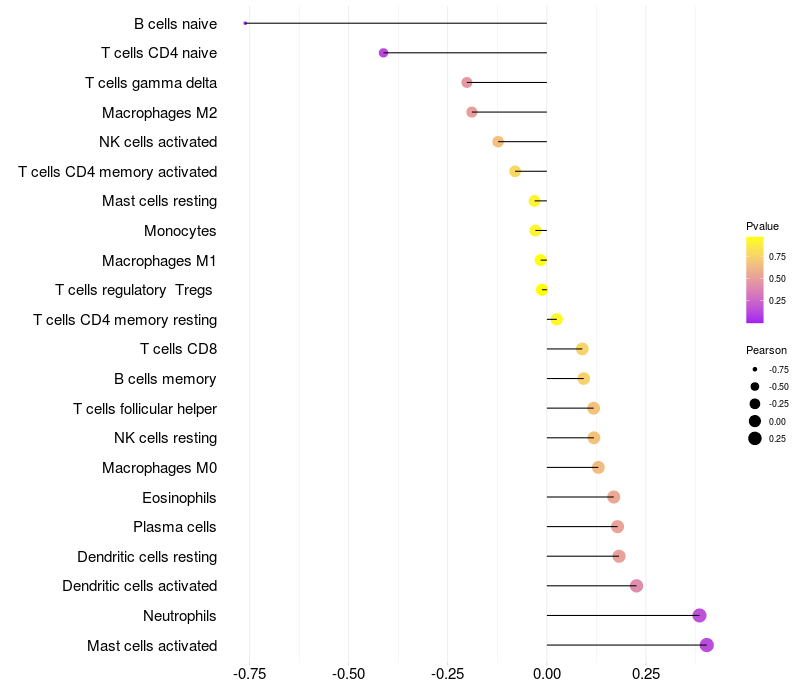Click the -0.75 Pearson legend dot
This screenshot has height=700, width=800.
755,370
